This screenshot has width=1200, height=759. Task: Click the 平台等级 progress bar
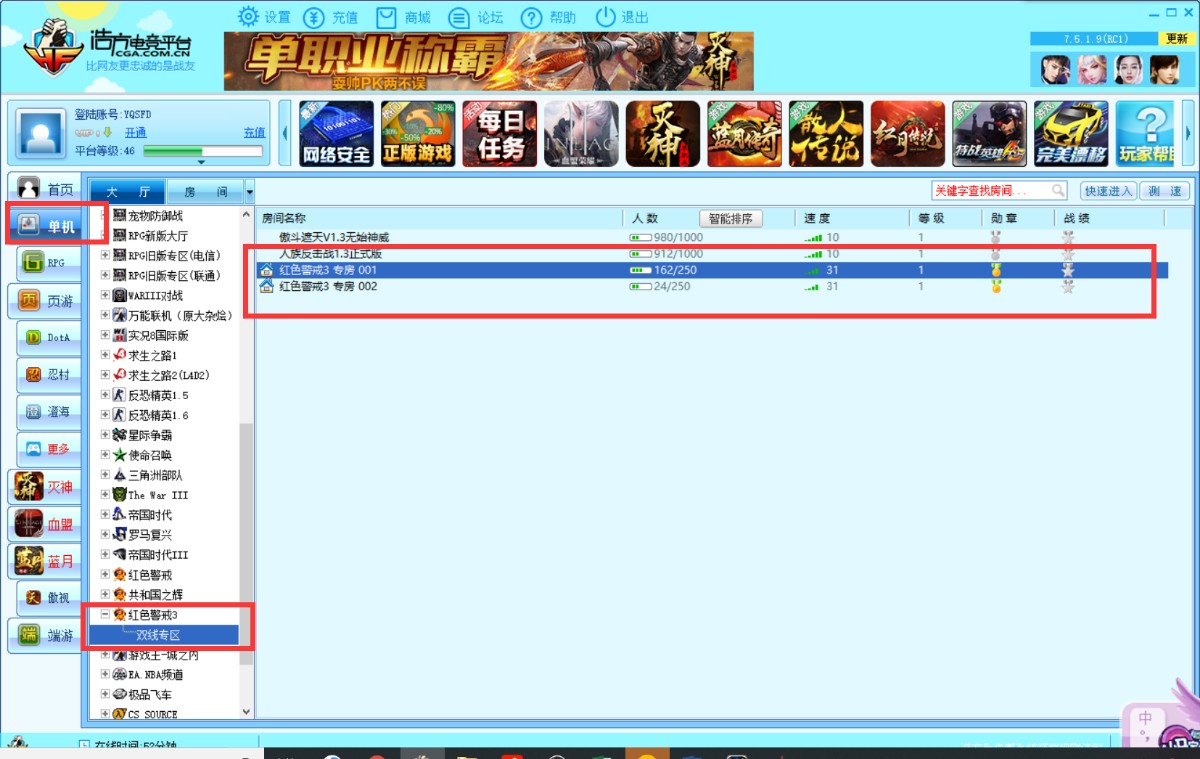click(x=203, y=151)
